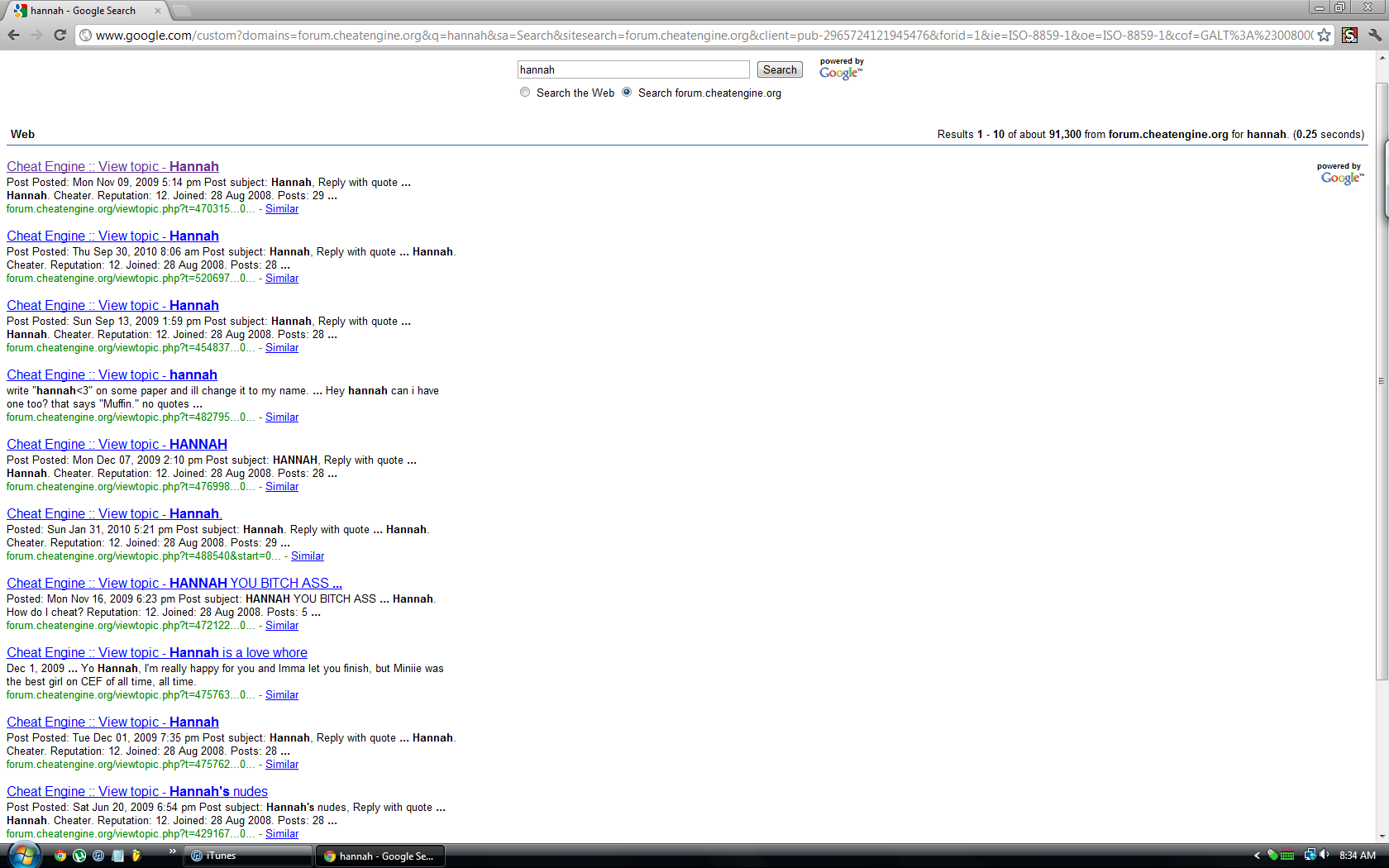Launch Chrome from the quick launch bar
This screenshot has height=868, width=1389.
click(60, 856)
